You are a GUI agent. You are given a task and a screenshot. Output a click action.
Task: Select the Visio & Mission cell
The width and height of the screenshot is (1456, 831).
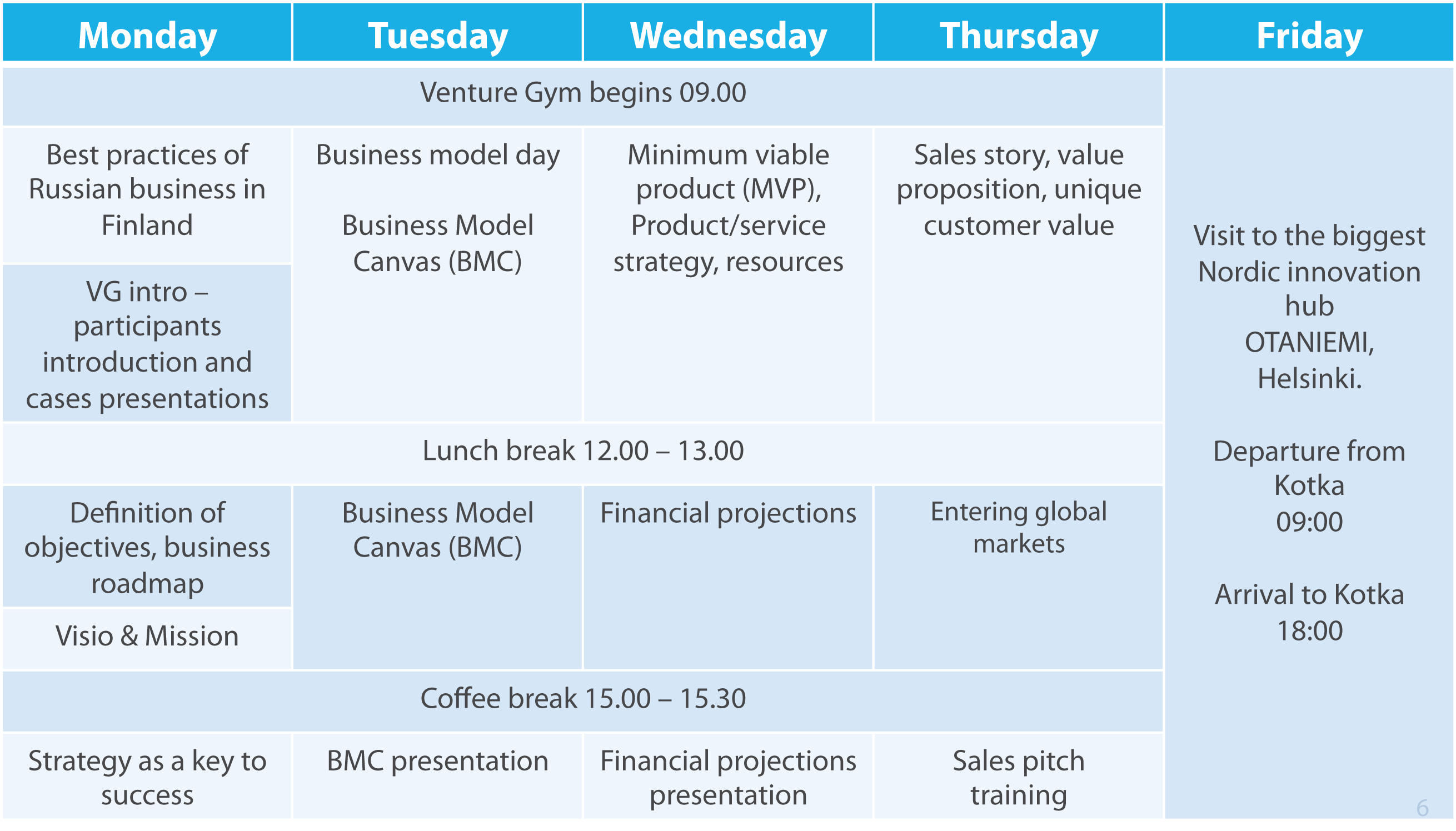[x=147, y=639]
